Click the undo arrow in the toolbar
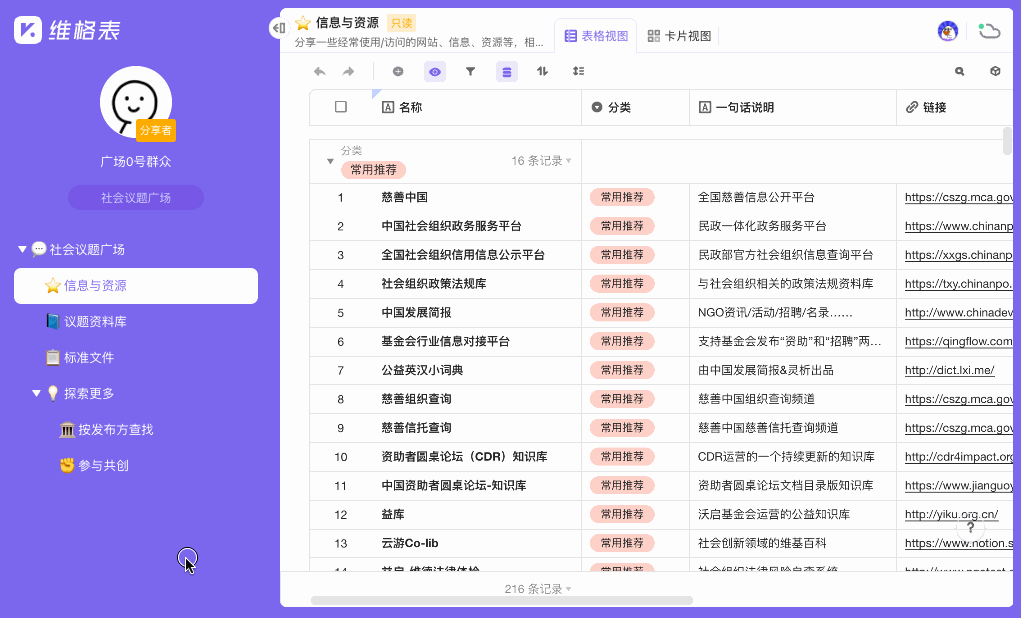 319,72
